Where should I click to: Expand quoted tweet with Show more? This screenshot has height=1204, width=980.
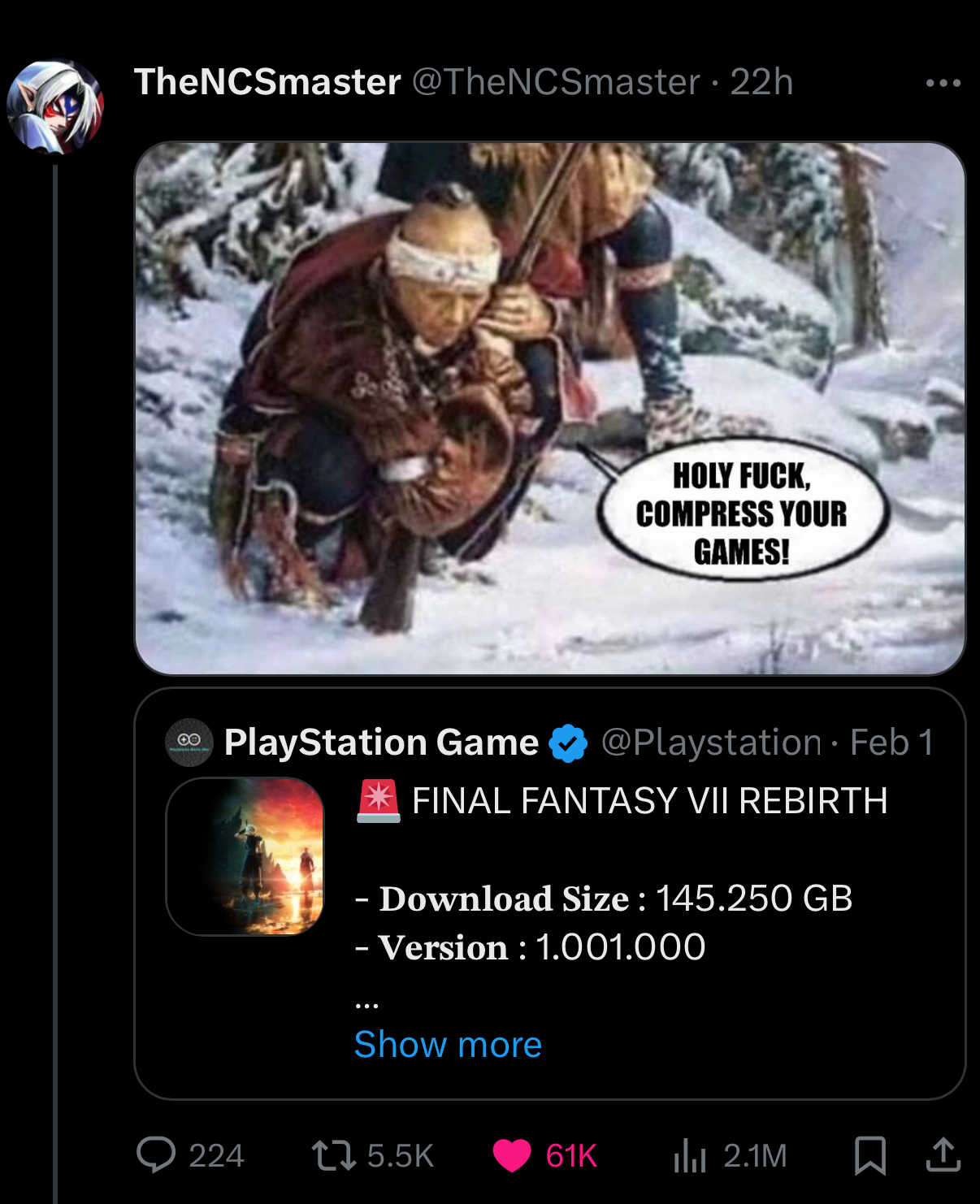click(x=448, y=1045)
